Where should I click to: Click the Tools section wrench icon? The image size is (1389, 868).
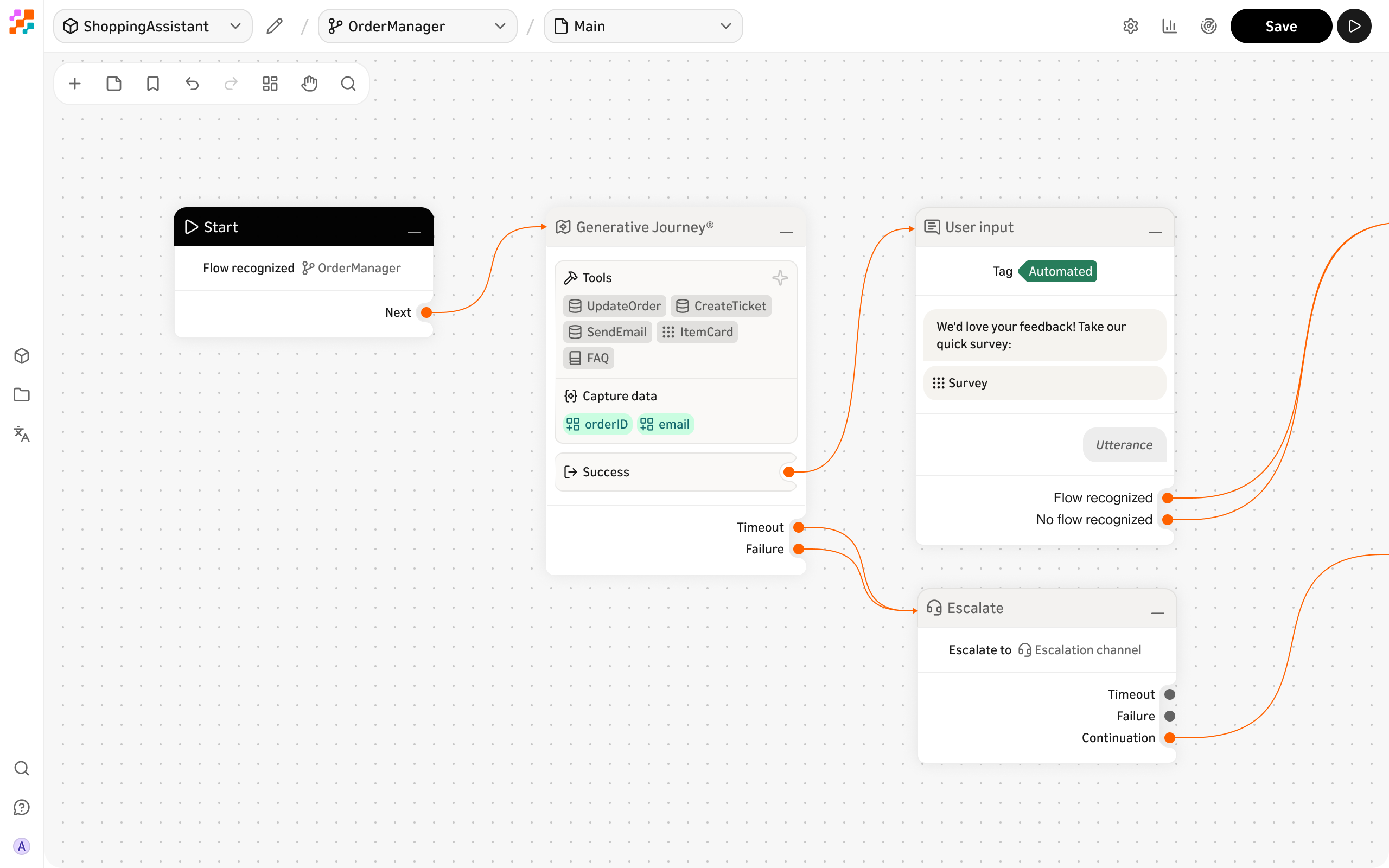coord(571,278)
